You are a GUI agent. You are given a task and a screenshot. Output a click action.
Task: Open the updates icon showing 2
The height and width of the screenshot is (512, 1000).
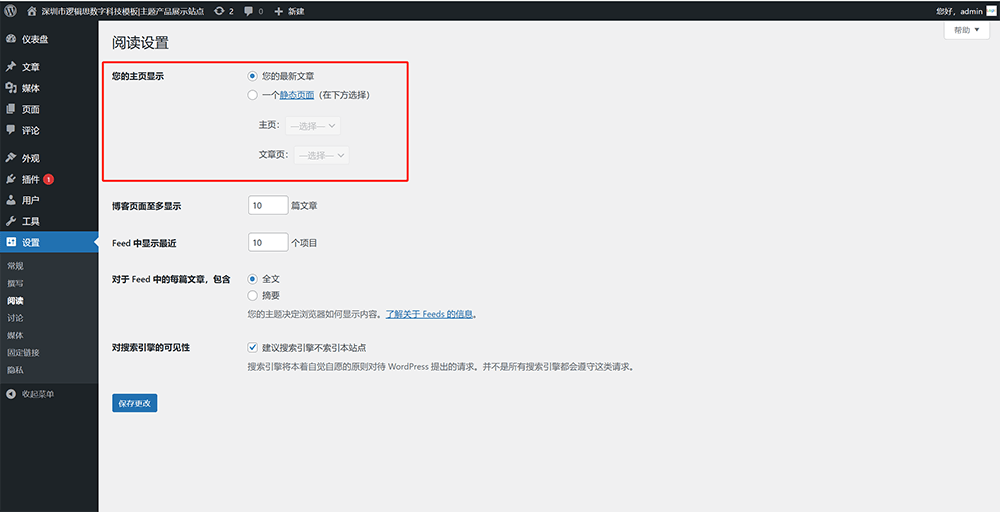[219, 11]
